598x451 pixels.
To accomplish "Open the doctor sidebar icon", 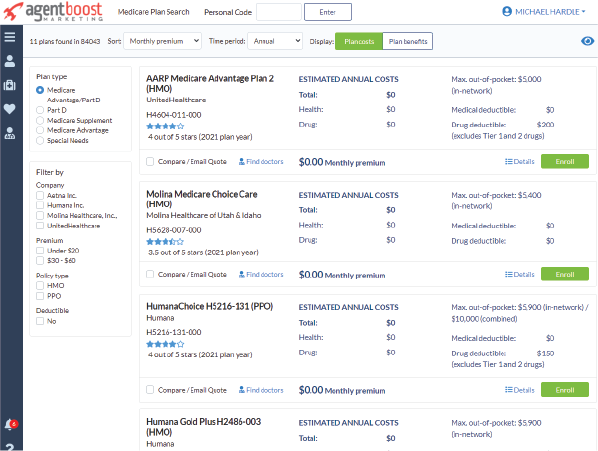I will pyautogui.click(x=10, y=133).
